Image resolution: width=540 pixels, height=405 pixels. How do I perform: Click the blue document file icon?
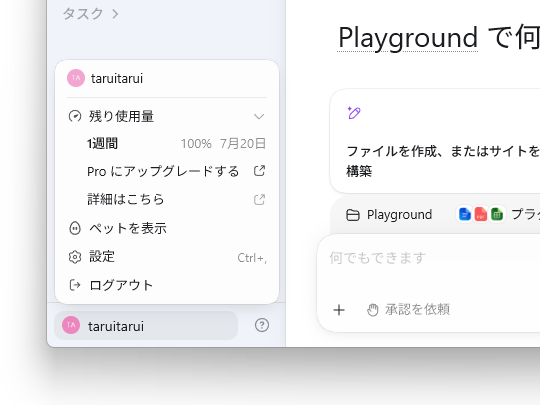(465, 214)
